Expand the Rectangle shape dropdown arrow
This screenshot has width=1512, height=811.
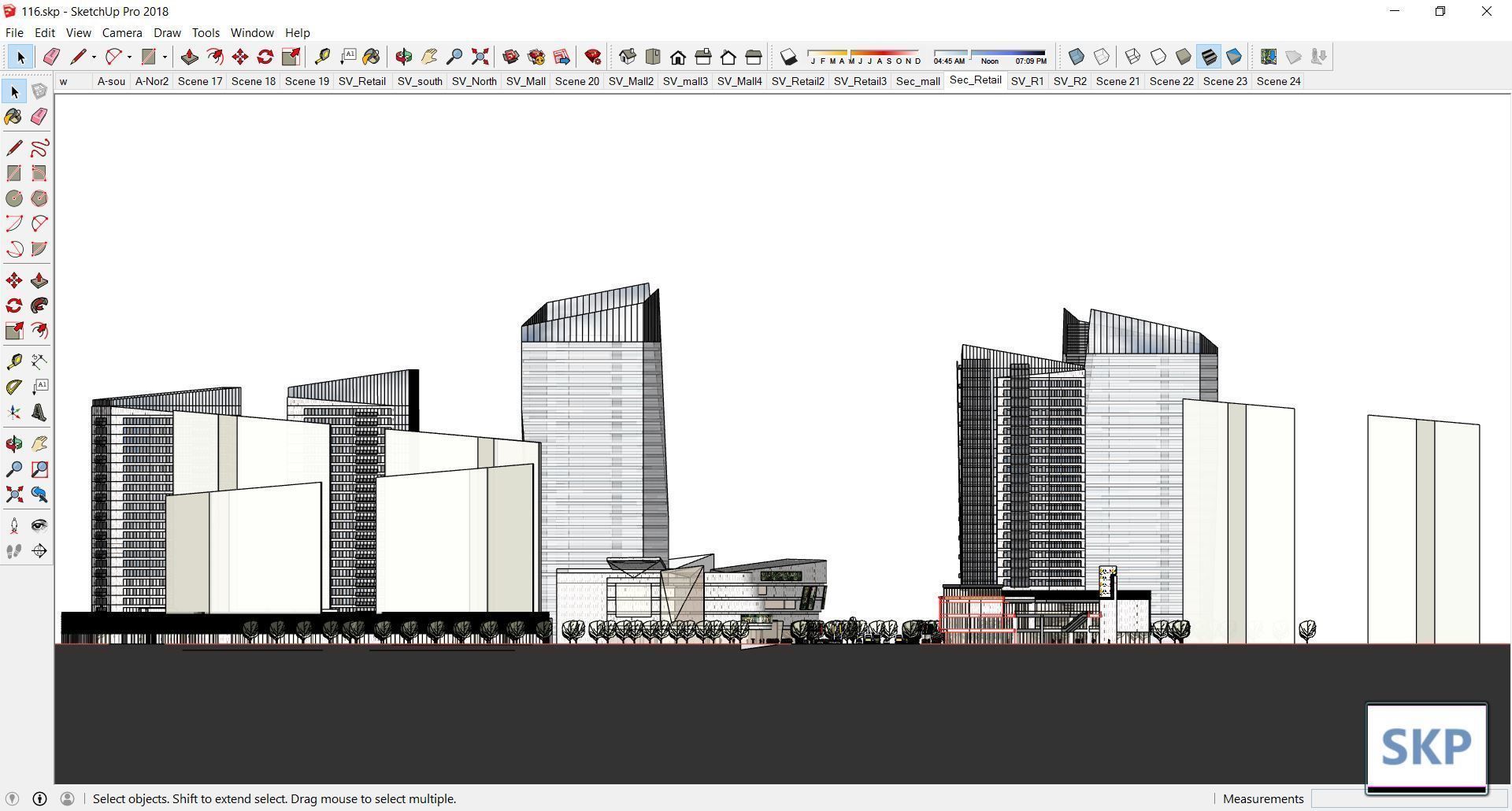[x=165, y=57]
